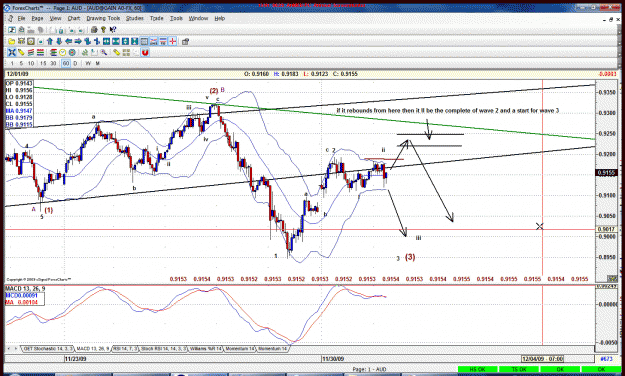Click the blue right arrow scroll icon
625x376 pixels.
tap(78, 41)
